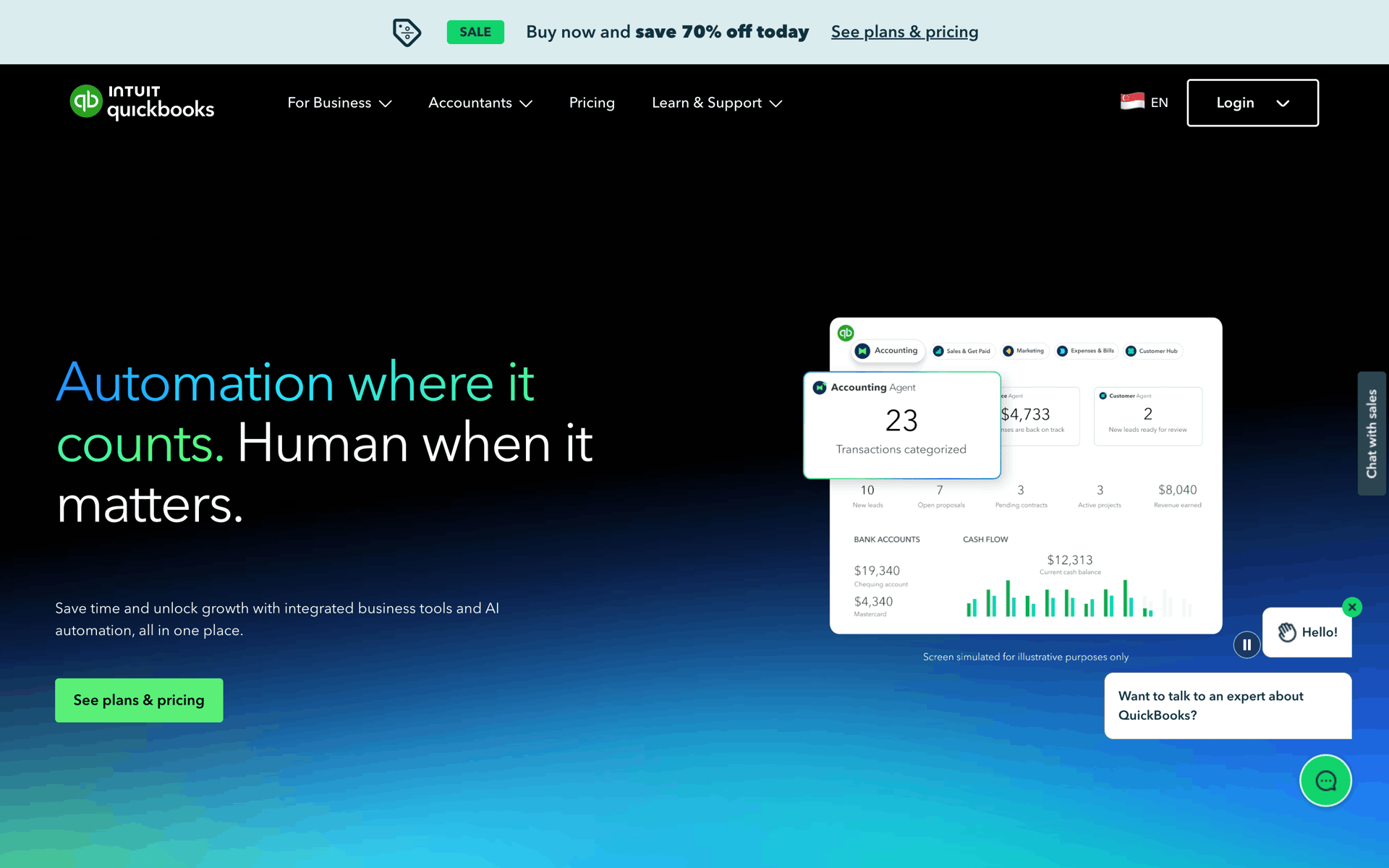1389x868 pixels.
Task: Click the 23 Transactions categorized card
Action: pos(902,425)
